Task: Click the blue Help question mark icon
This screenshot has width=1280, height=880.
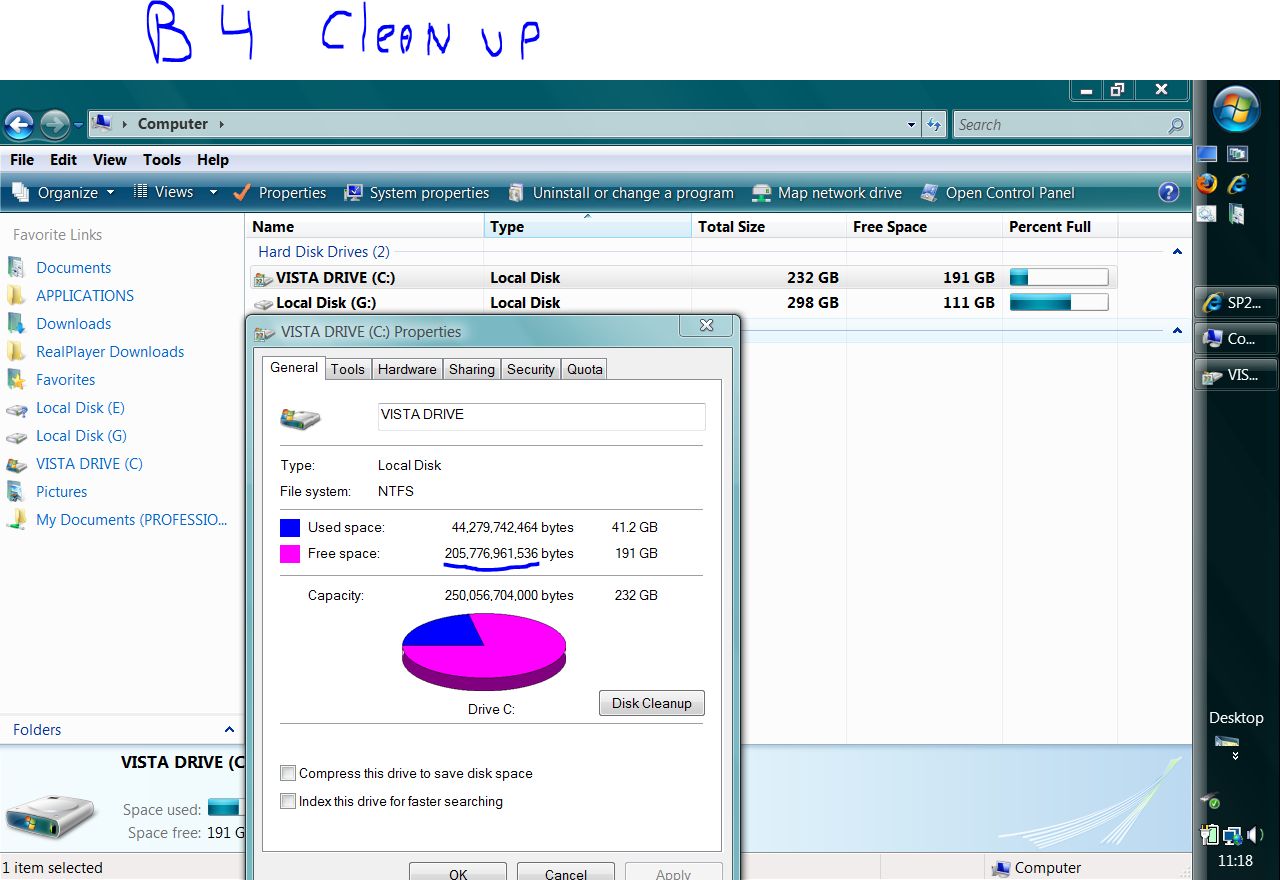Action: point(1168,193)
